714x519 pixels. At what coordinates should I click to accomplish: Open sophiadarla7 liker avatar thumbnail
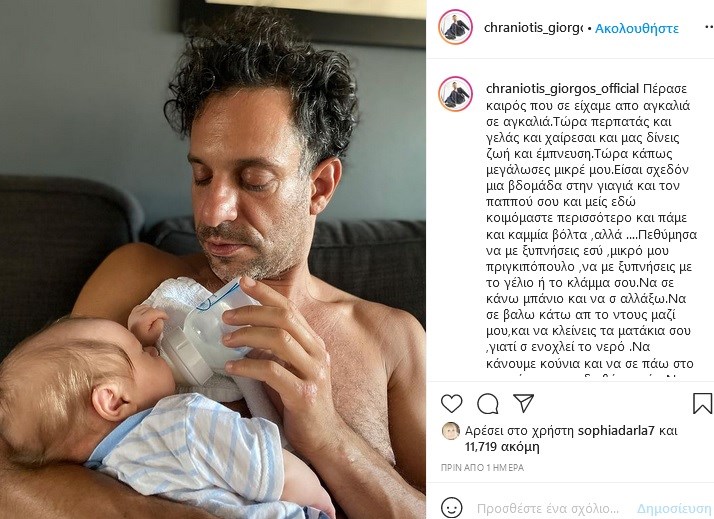coord(450,431)
